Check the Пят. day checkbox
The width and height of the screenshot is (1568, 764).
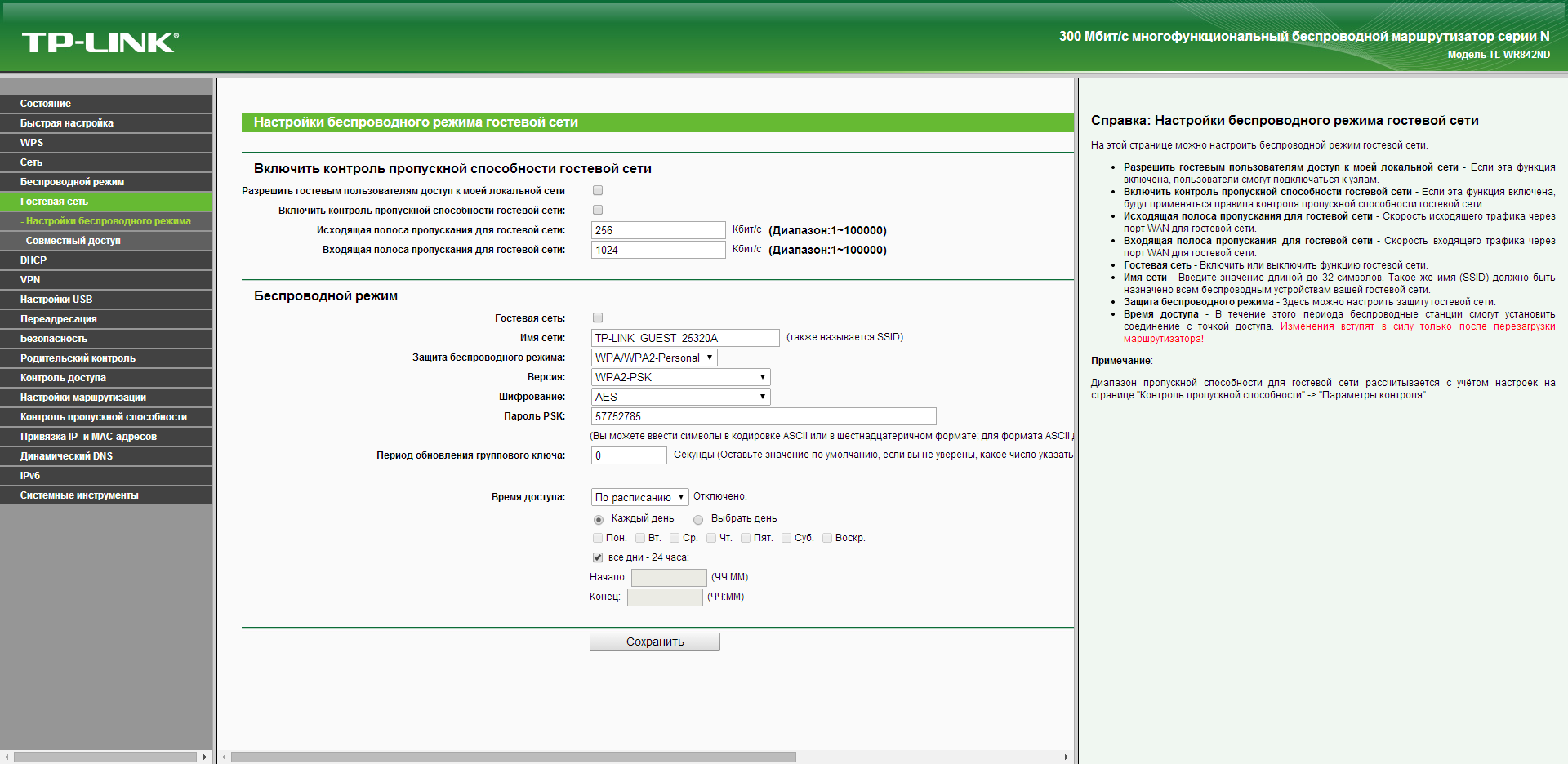746,538
